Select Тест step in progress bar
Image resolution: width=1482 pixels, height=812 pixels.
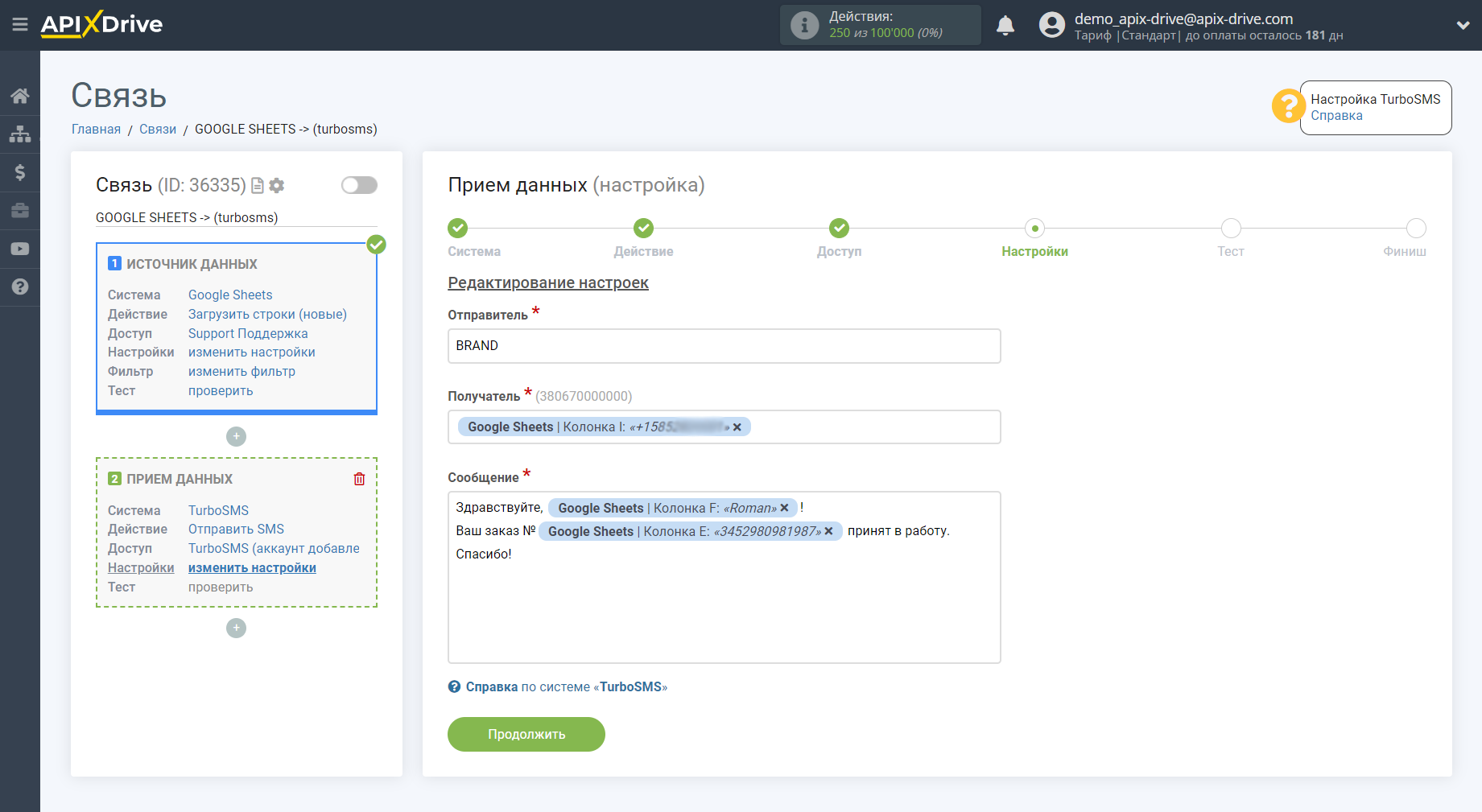tap(1231, 229)
